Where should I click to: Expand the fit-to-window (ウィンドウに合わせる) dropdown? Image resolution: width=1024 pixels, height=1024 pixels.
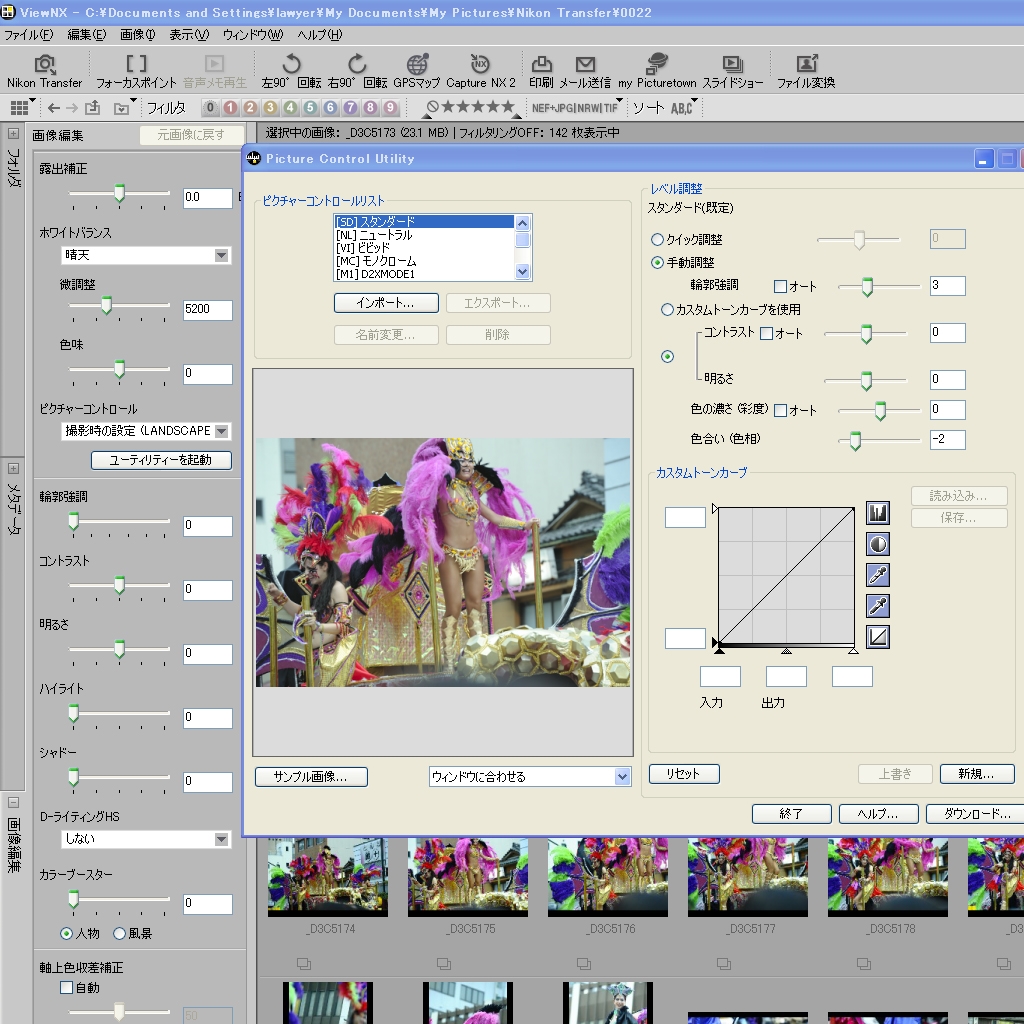(x=622, y=777)
